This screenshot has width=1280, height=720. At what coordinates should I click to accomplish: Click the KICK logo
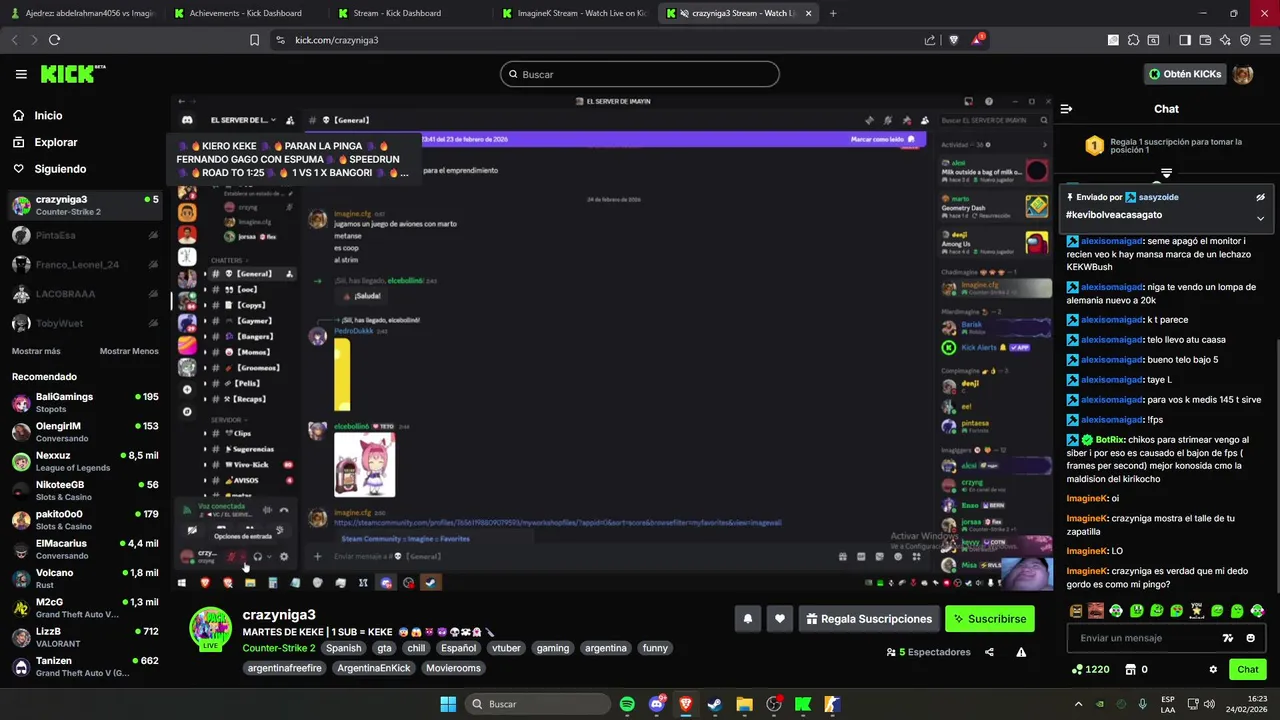pyautogui.click(x=72, y=74)
